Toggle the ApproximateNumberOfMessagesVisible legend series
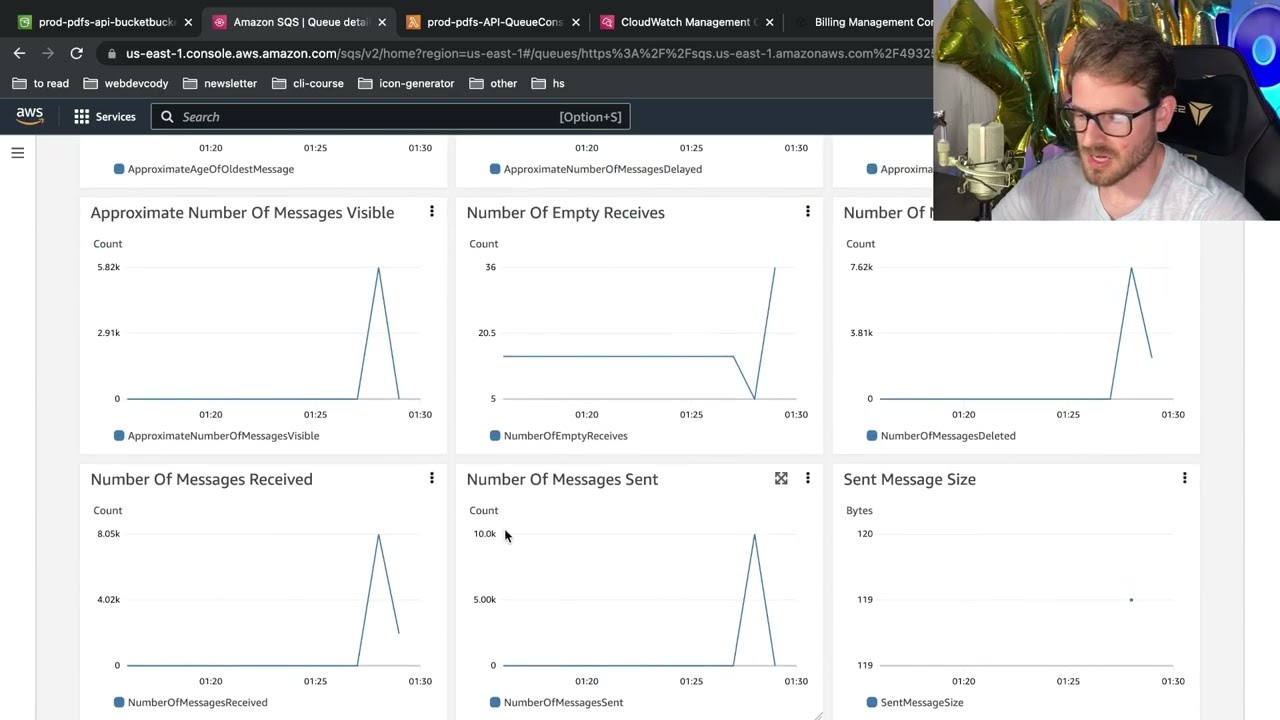Image resolution: width=1280 pixels, height=720 pixels. pos(222,436)
